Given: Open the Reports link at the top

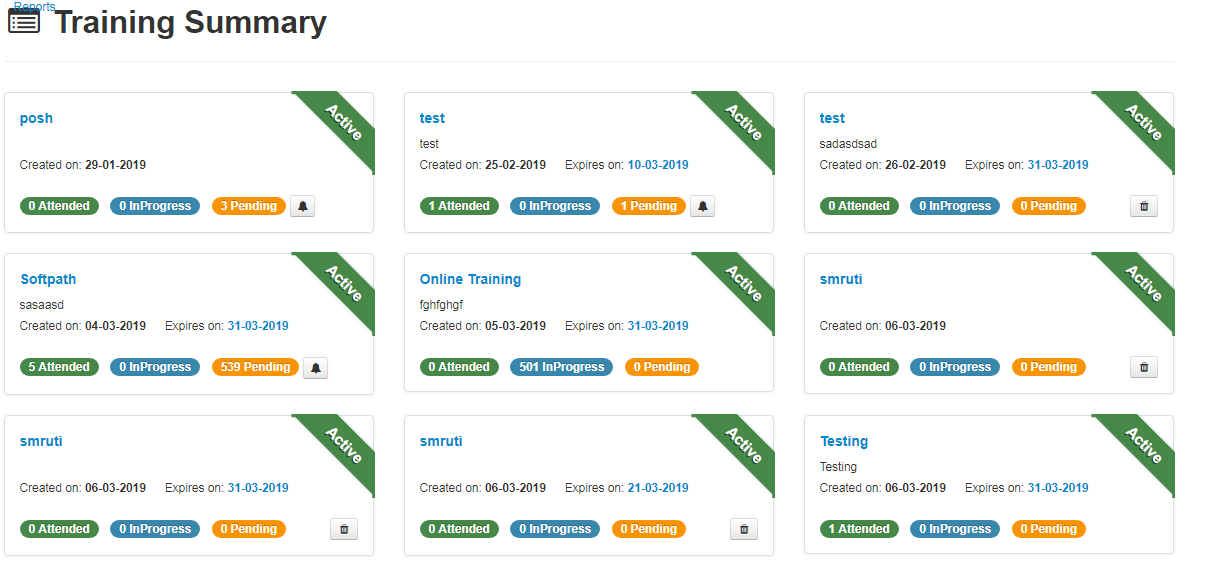Looking at the screenshot, I should point(34,6).
